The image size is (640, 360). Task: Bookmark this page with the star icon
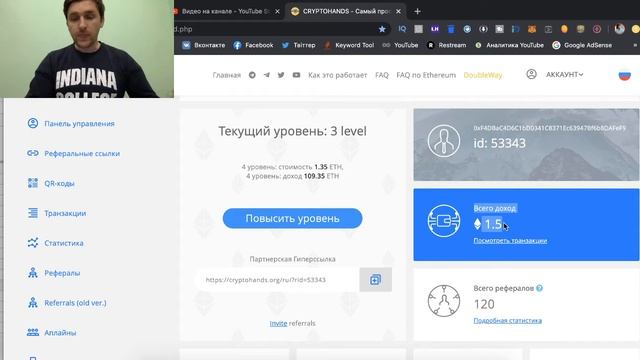click(x=382, y=29)
